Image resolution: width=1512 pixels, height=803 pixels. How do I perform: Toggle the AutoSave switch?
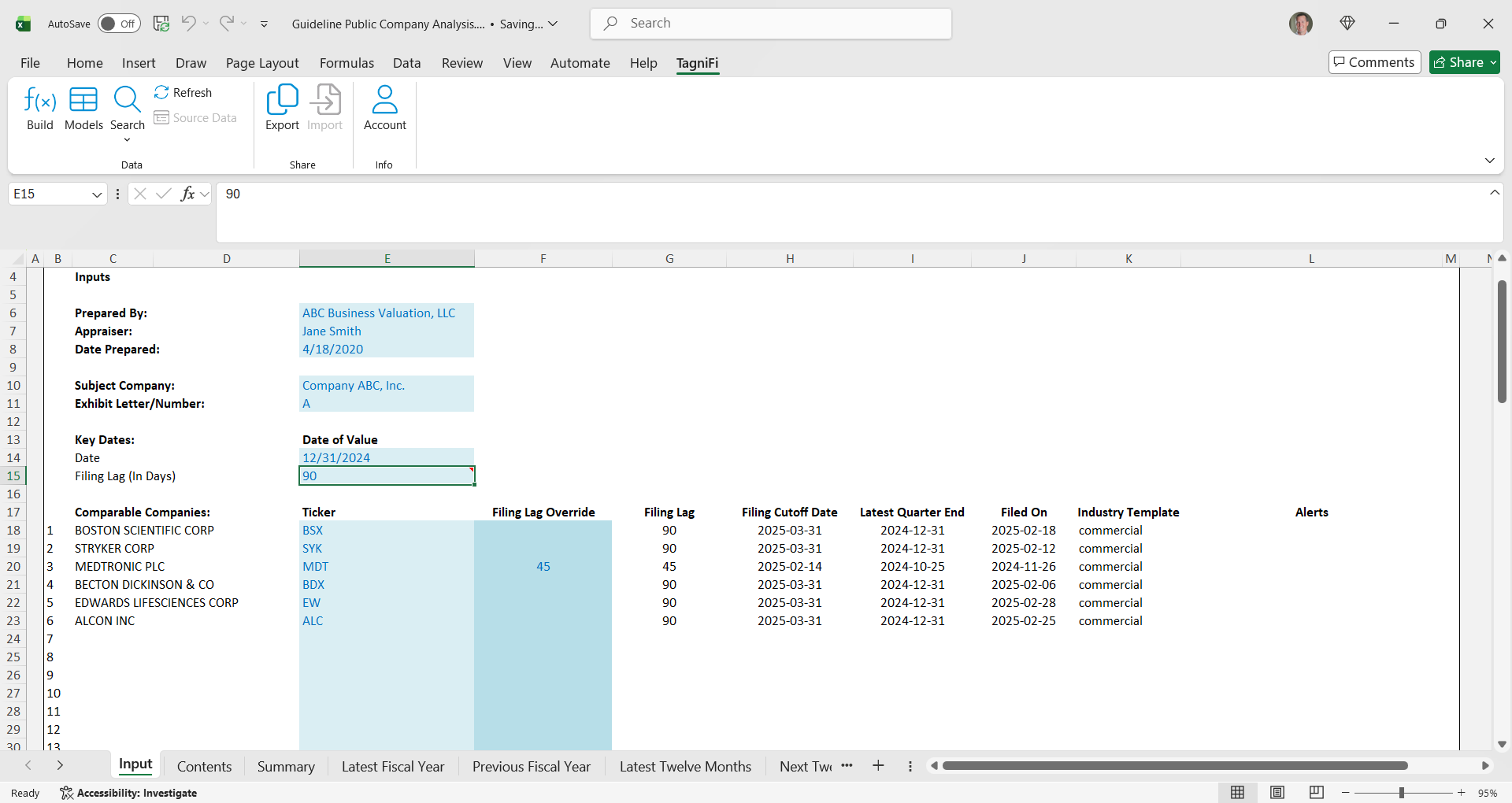(x=119, y=24)
